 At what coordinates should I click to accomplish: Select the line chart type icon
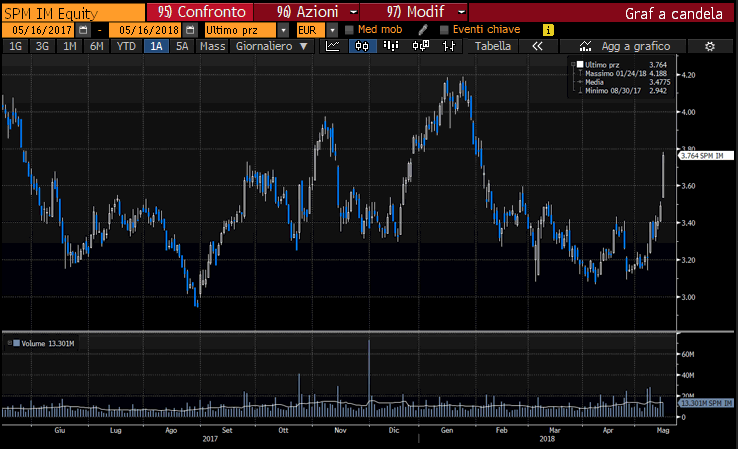pyautogui.click(x=333, y=46)
